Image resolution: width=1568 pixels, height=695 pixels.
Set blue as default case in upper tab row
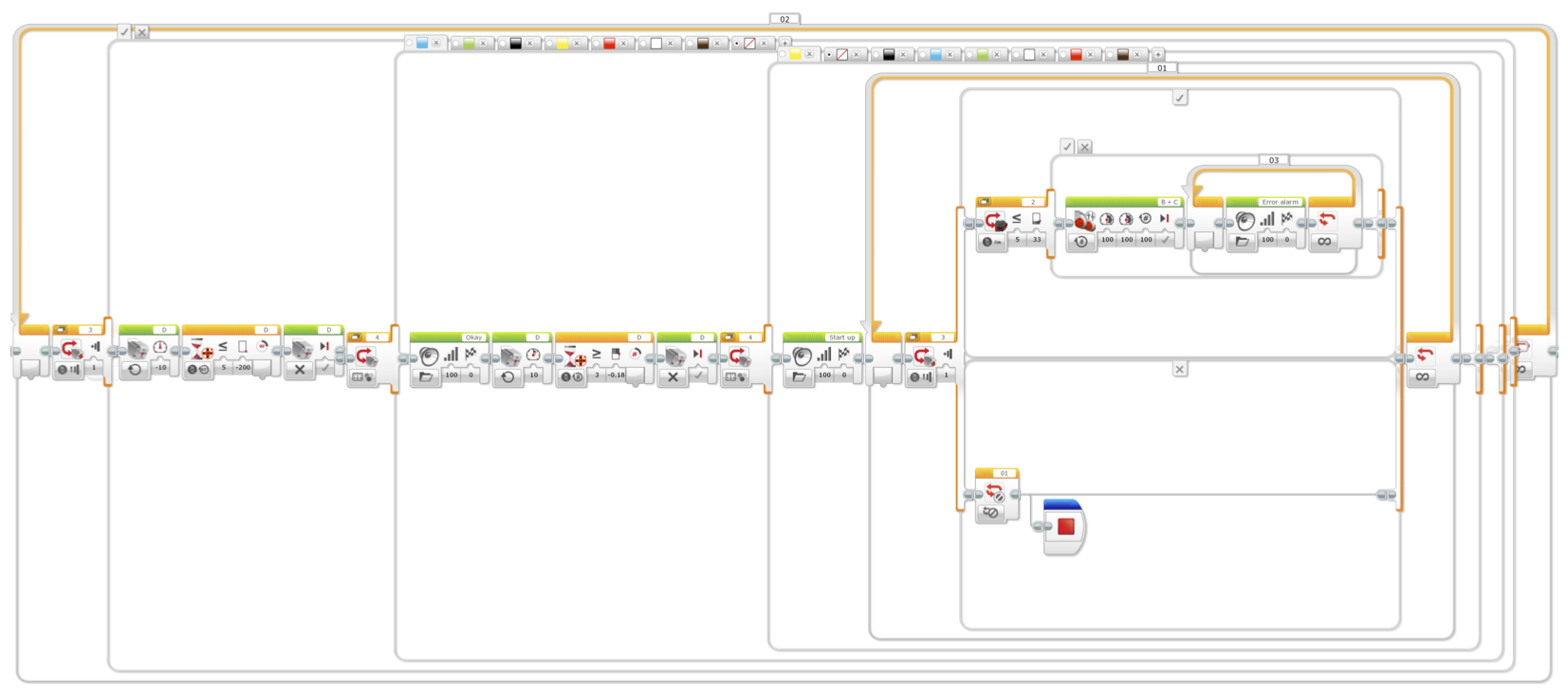410,43
